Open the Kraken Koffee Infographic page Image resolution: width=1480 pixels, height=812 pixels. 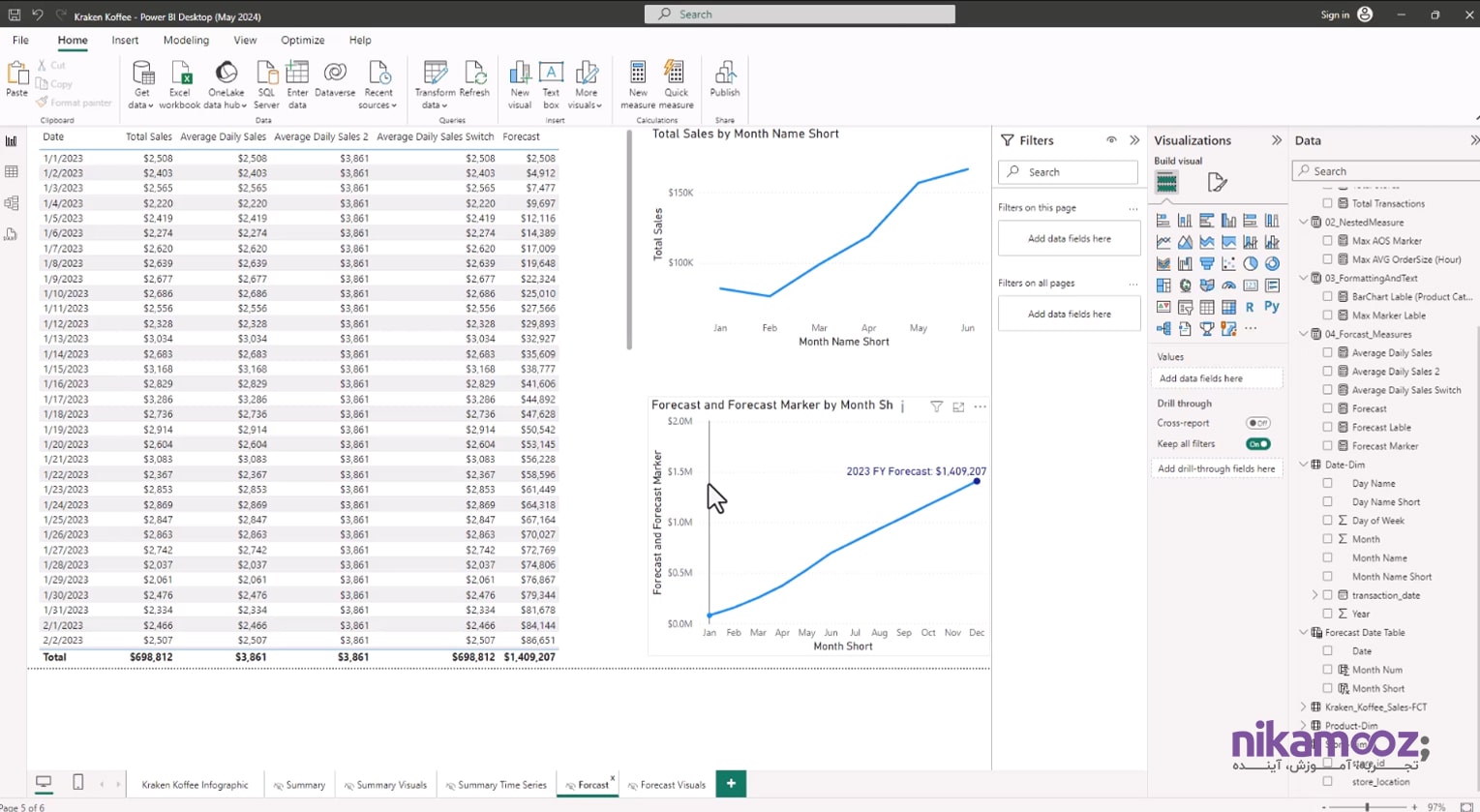pyautogui.click(x=195, y=785)
